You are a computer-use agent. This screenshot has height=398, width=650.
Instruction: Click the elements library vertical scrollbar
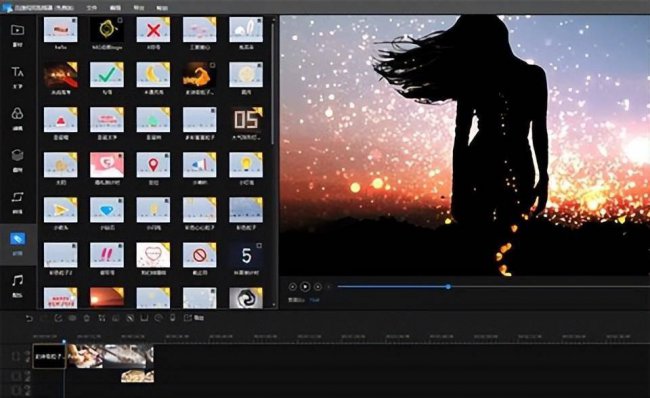tap(272, 83)
